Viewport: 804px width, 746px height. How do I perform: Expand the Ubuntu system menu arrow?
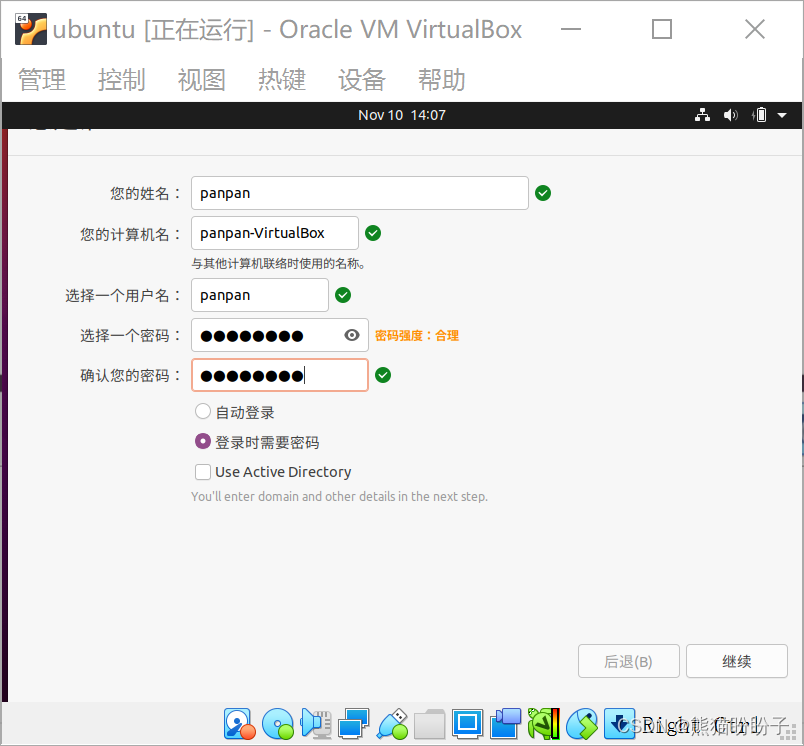click(782, 115)
